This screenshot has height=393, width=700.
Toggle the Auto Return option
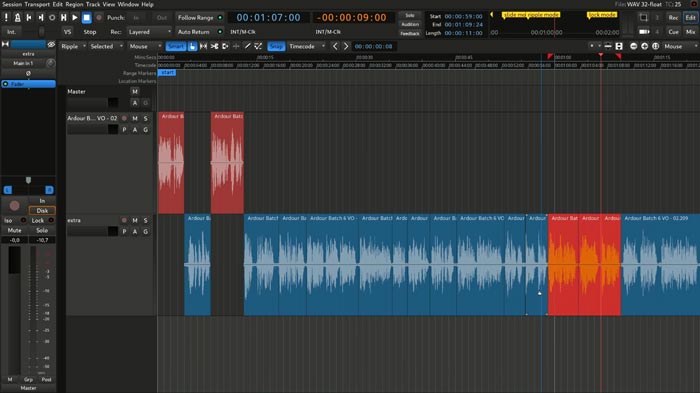pos(200,32)
